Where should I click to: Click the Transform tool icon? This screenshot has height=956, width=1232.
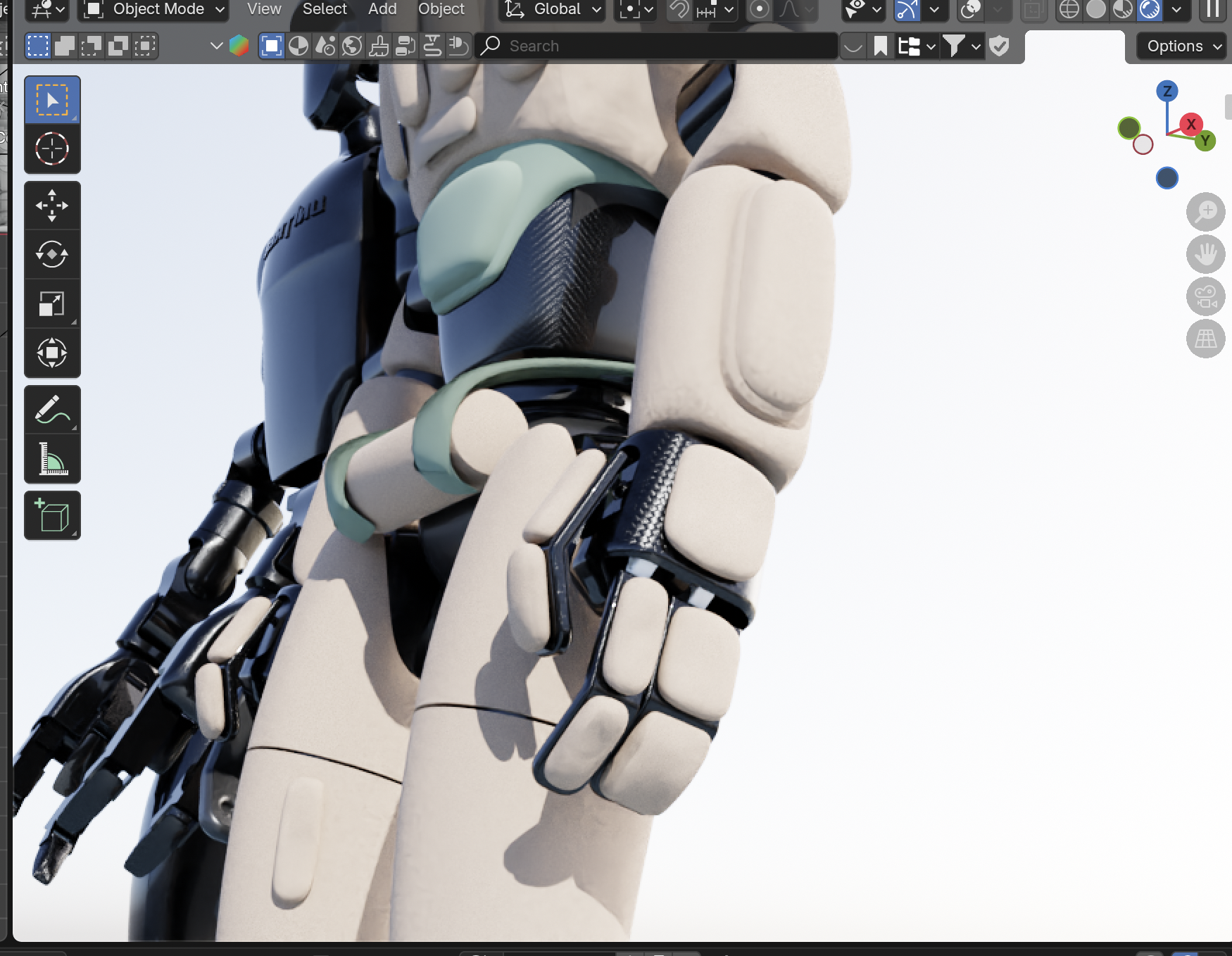pyautogui.click(x=52, y=353)
